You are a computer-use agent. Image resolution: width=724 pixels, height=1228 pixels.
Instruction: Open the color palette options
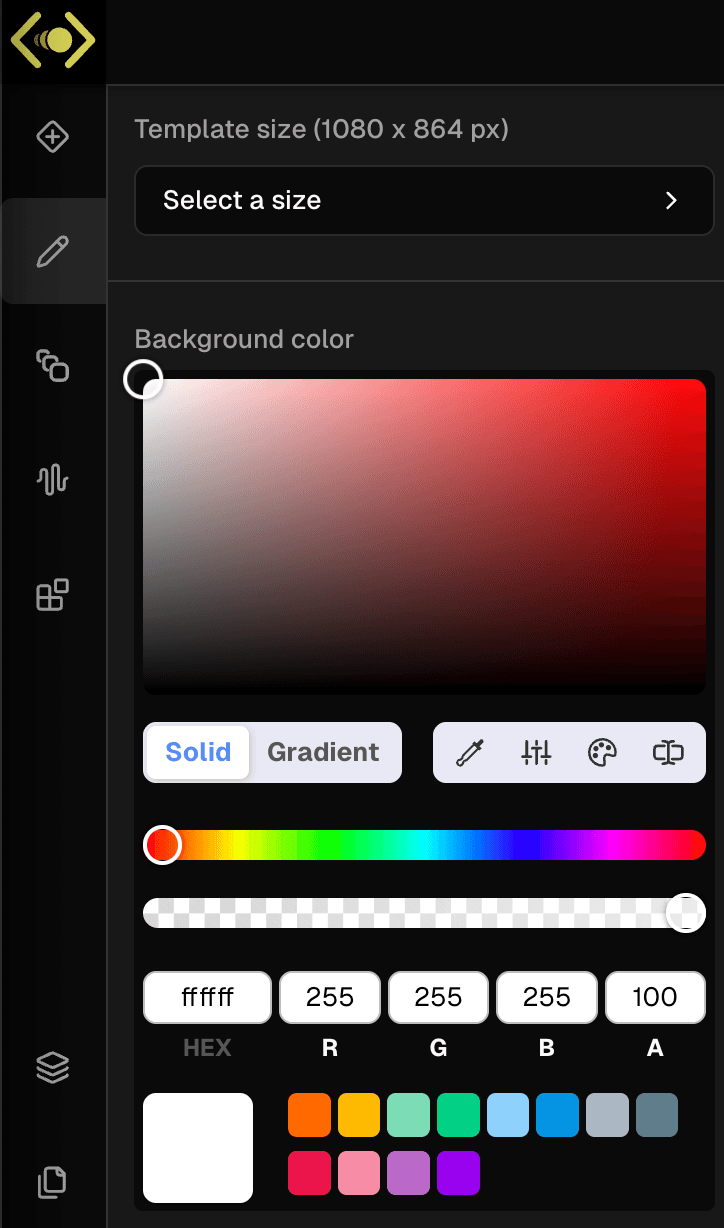(602, 753)
